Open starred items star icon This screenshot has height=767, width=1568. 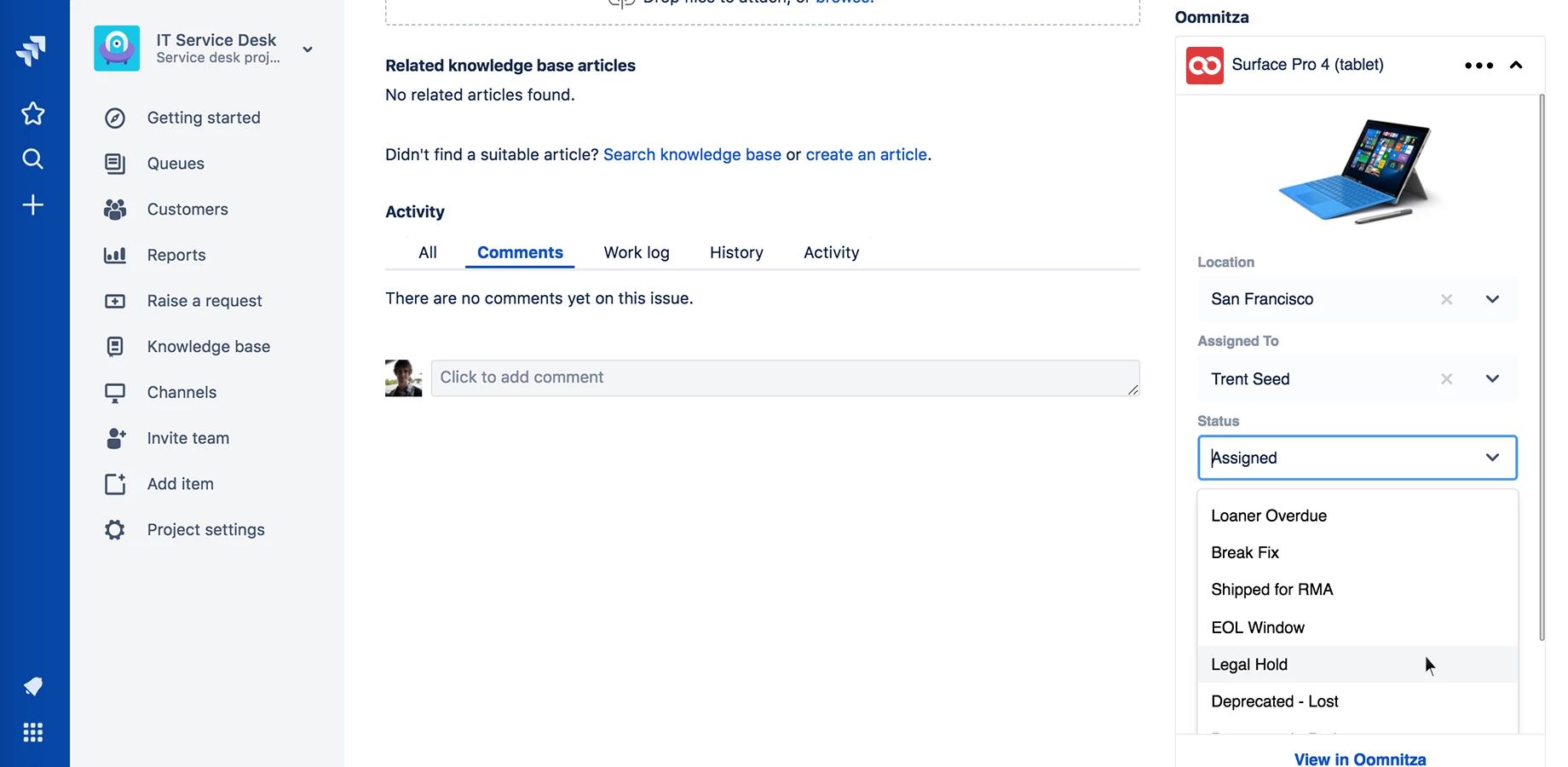click(32, 113)
